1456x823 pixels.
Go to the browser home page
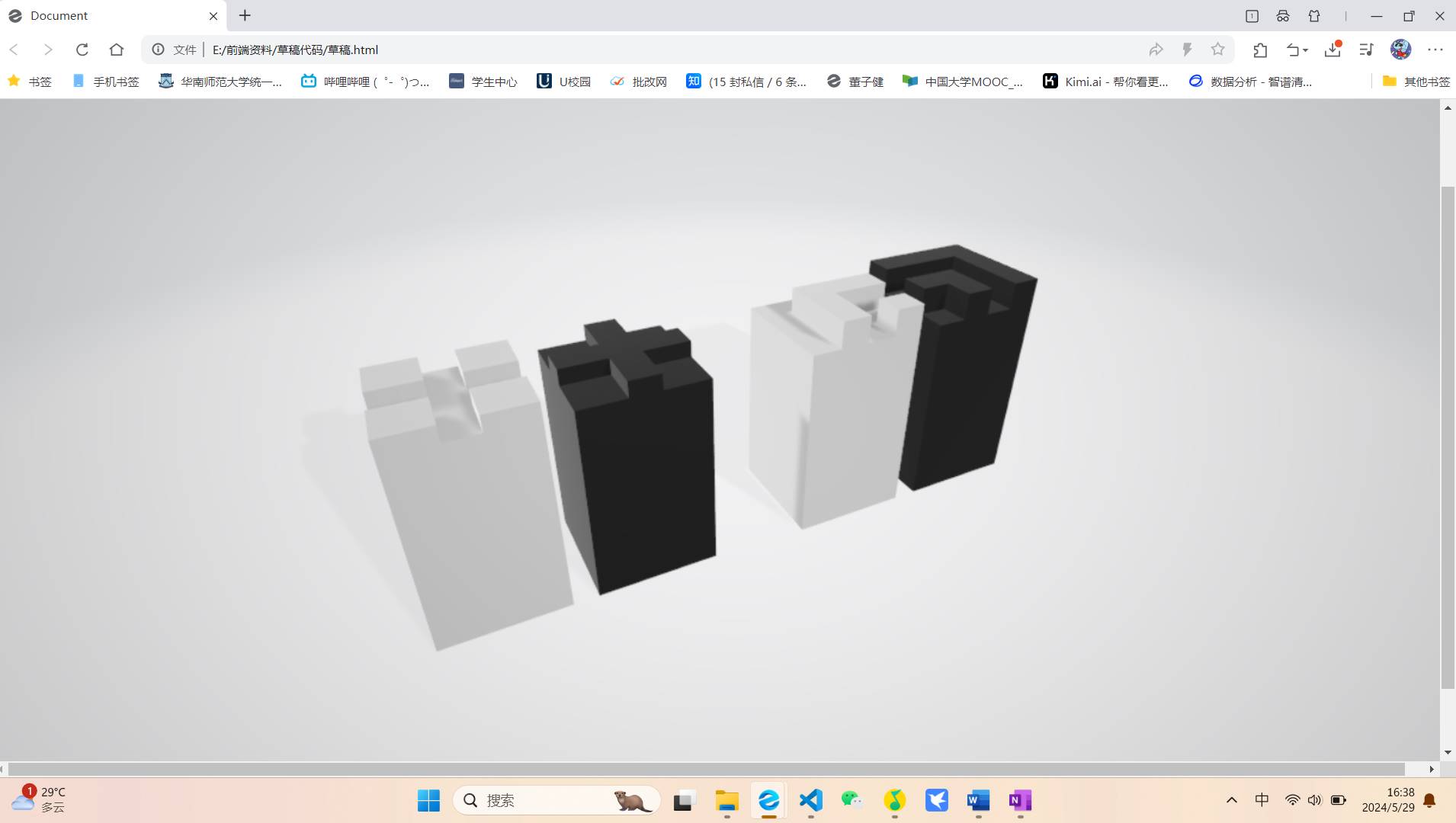(x=116, y=50)
